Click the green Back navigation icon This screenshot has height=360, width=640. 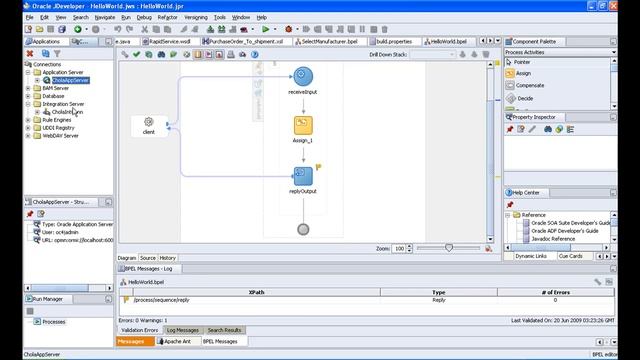[78, 29]
